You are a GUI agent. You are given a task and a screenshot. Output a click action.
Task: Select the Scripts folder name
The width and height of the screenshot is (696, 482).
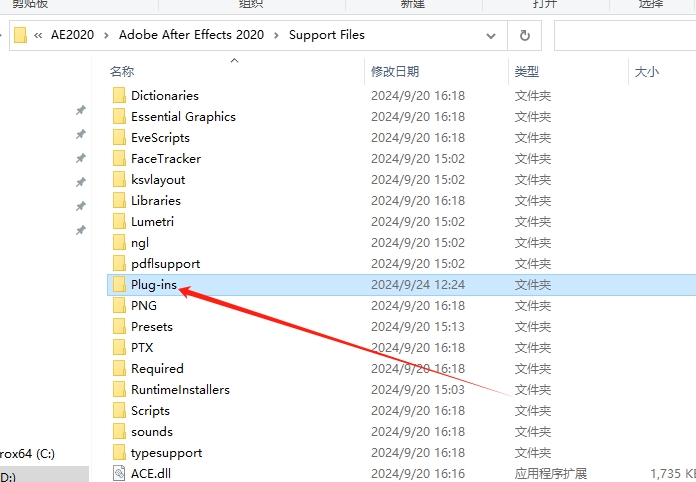click(150, 411)
